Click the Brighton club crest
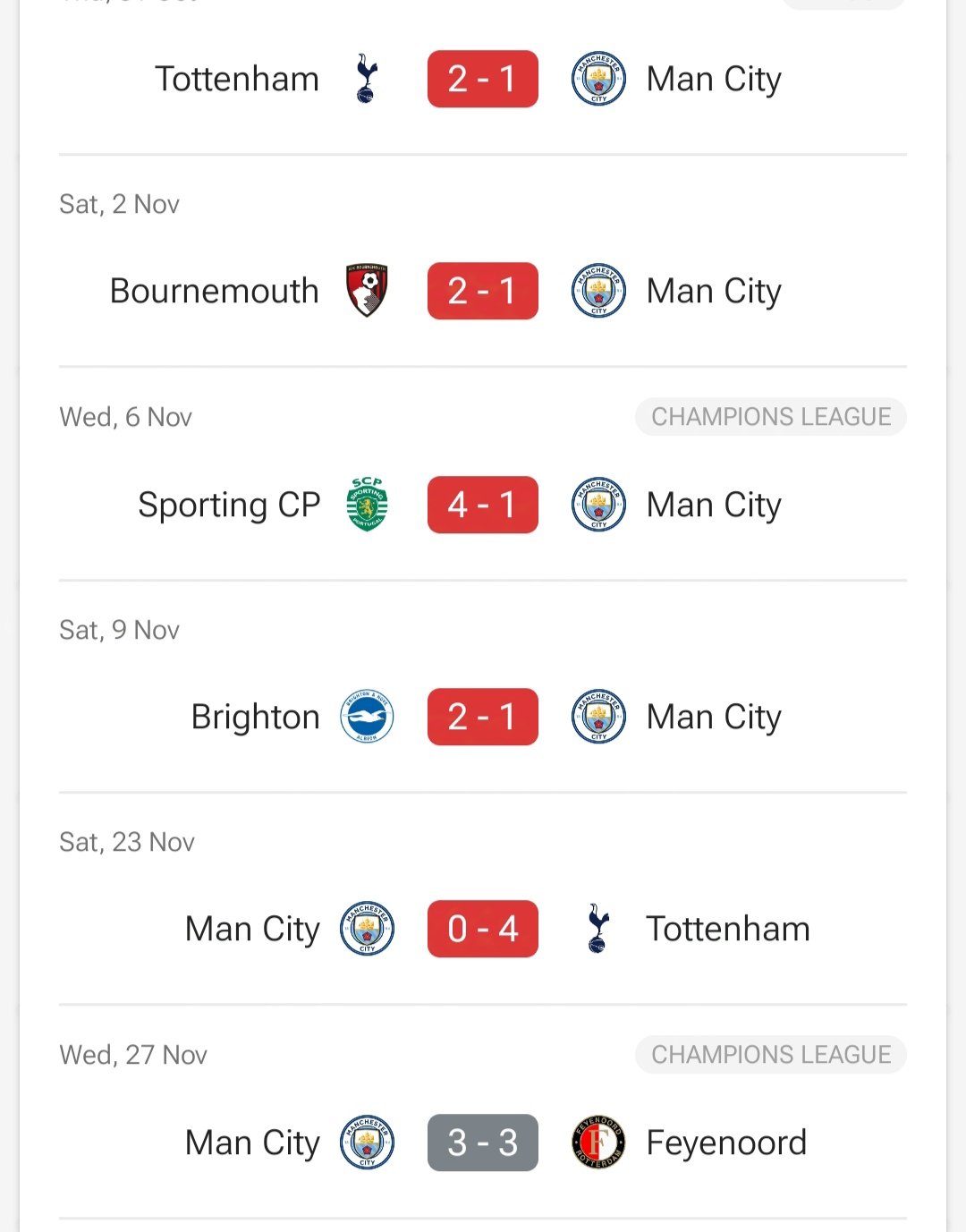966x1232 pixels. (367, 717)
